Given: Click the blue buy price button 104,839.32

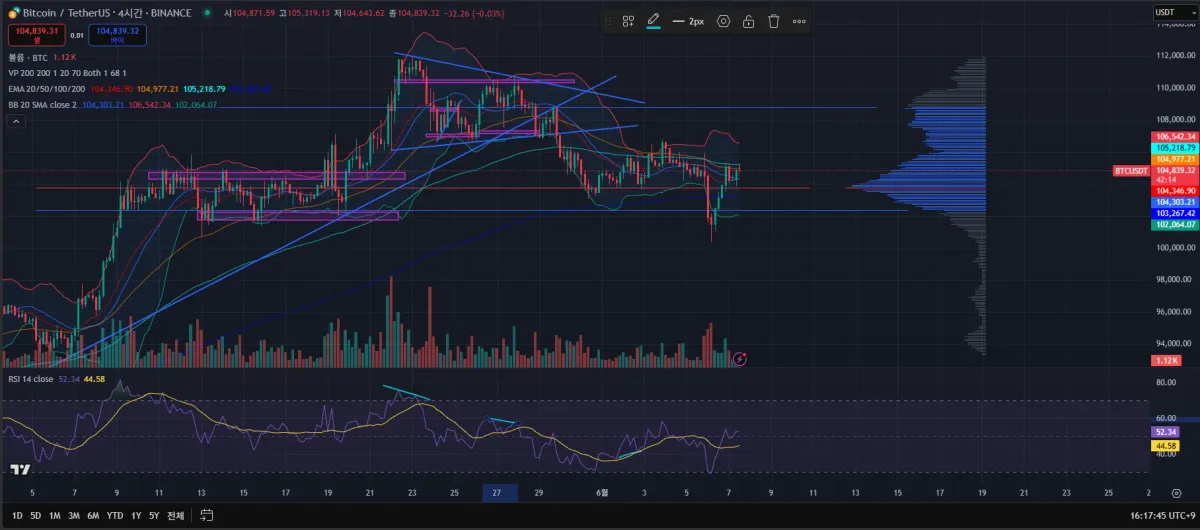Looking at the screenshot, I should pos(118,34).
